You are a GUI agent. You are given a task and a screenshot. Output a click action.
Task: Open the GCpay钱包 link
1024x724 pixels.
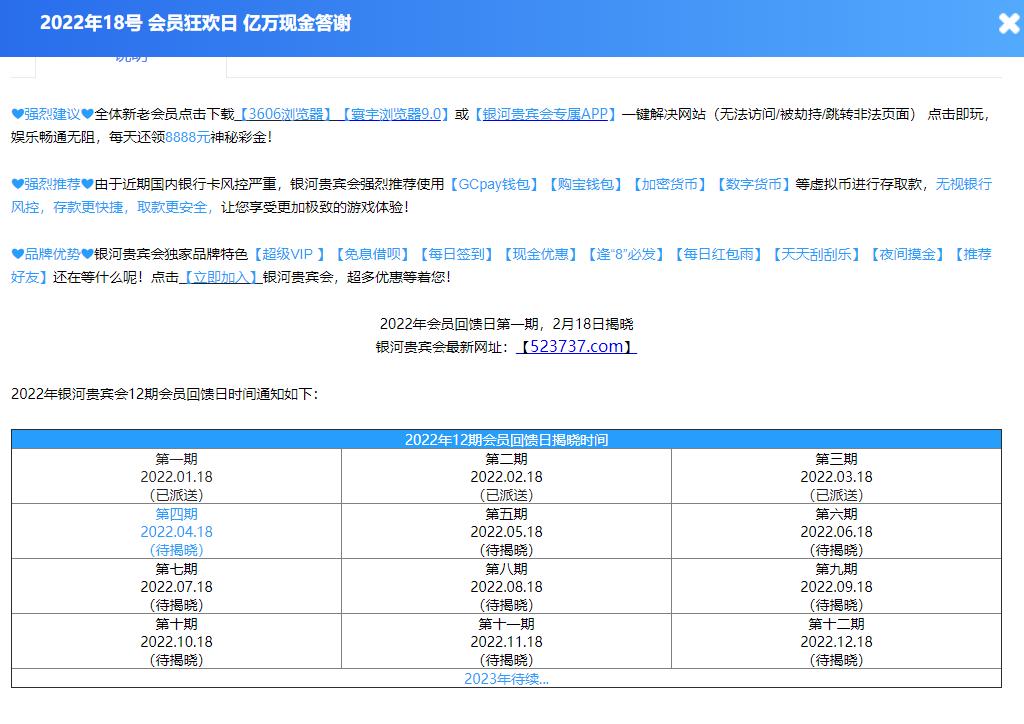[493, 184]
